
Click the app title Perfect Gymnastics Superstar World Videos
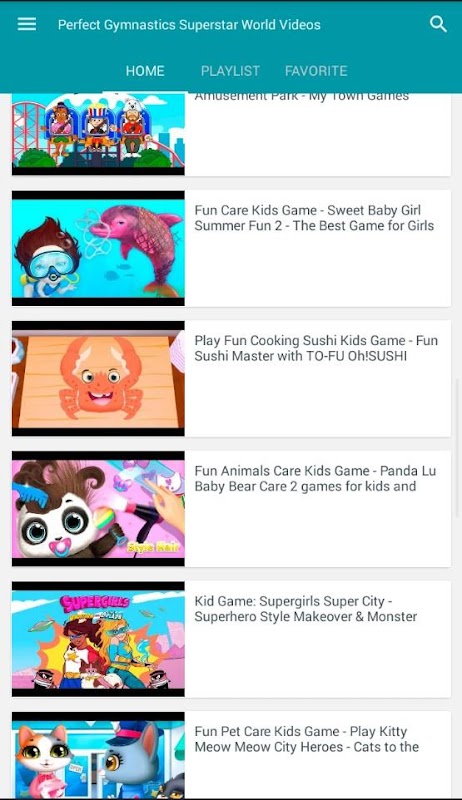click(189, 24)
